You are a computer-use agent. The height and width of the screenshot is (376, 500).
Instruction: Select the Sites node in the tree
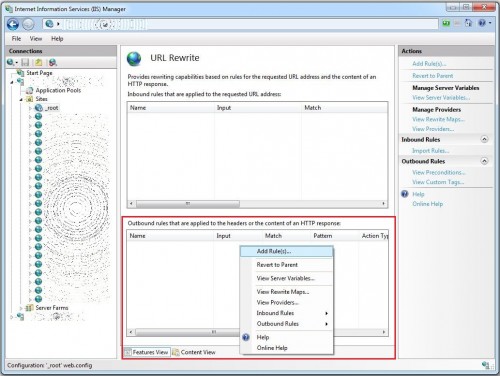(41, 99)
